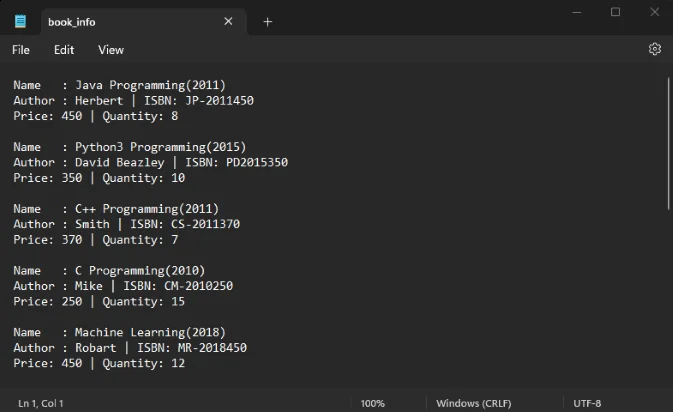Click the vertical scrollbar thumb
The image size is (673, 412).
[x=669, y=144]
